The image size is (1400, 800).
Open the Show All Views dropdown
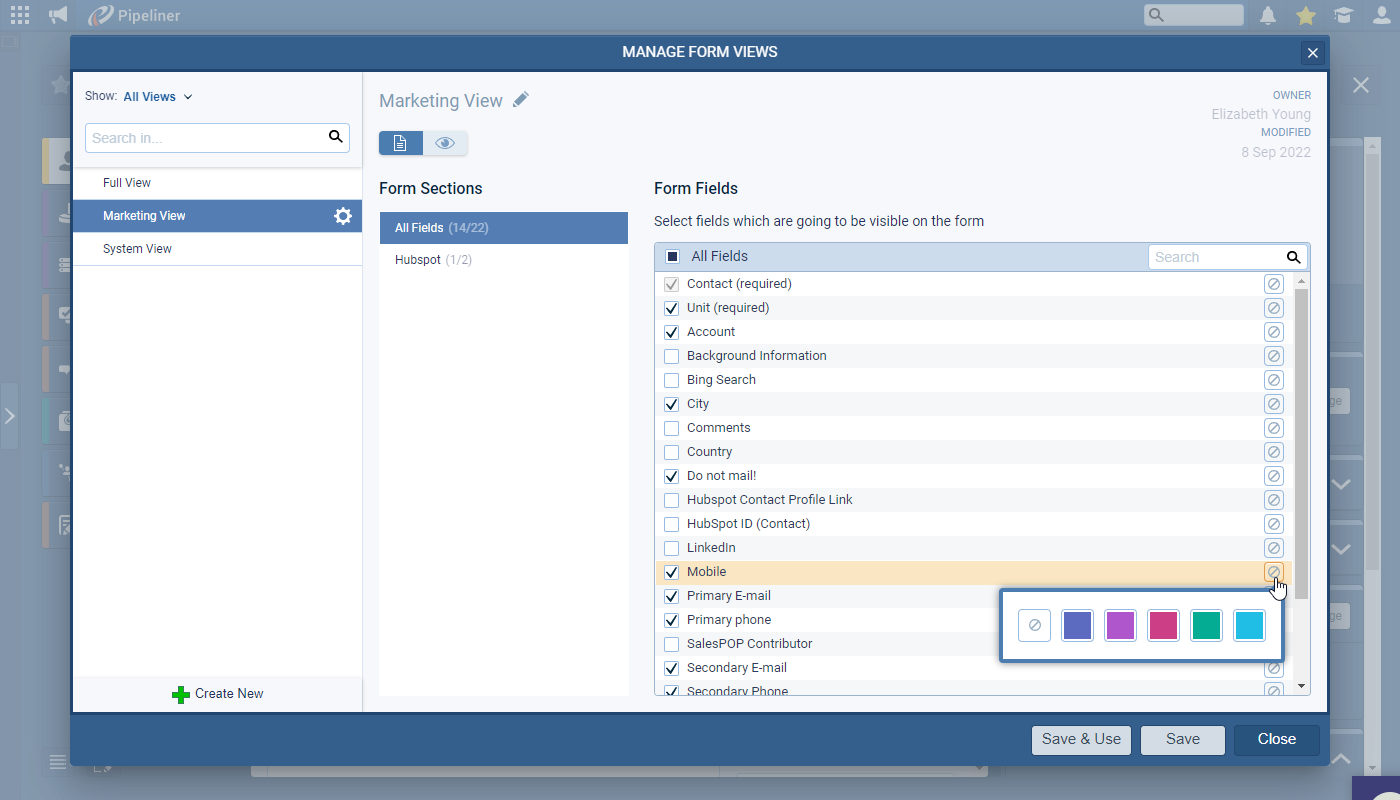click(157, 97)
